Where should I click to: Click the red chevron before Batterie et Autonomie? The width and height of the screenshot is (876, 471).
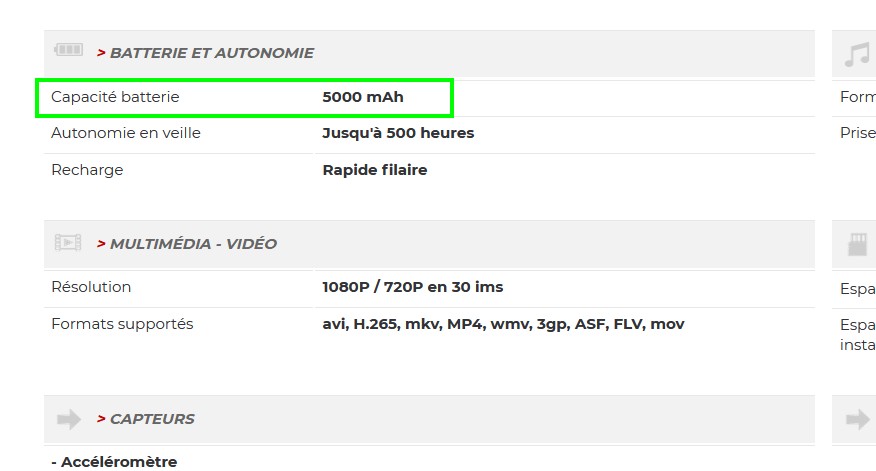point(101,53)
